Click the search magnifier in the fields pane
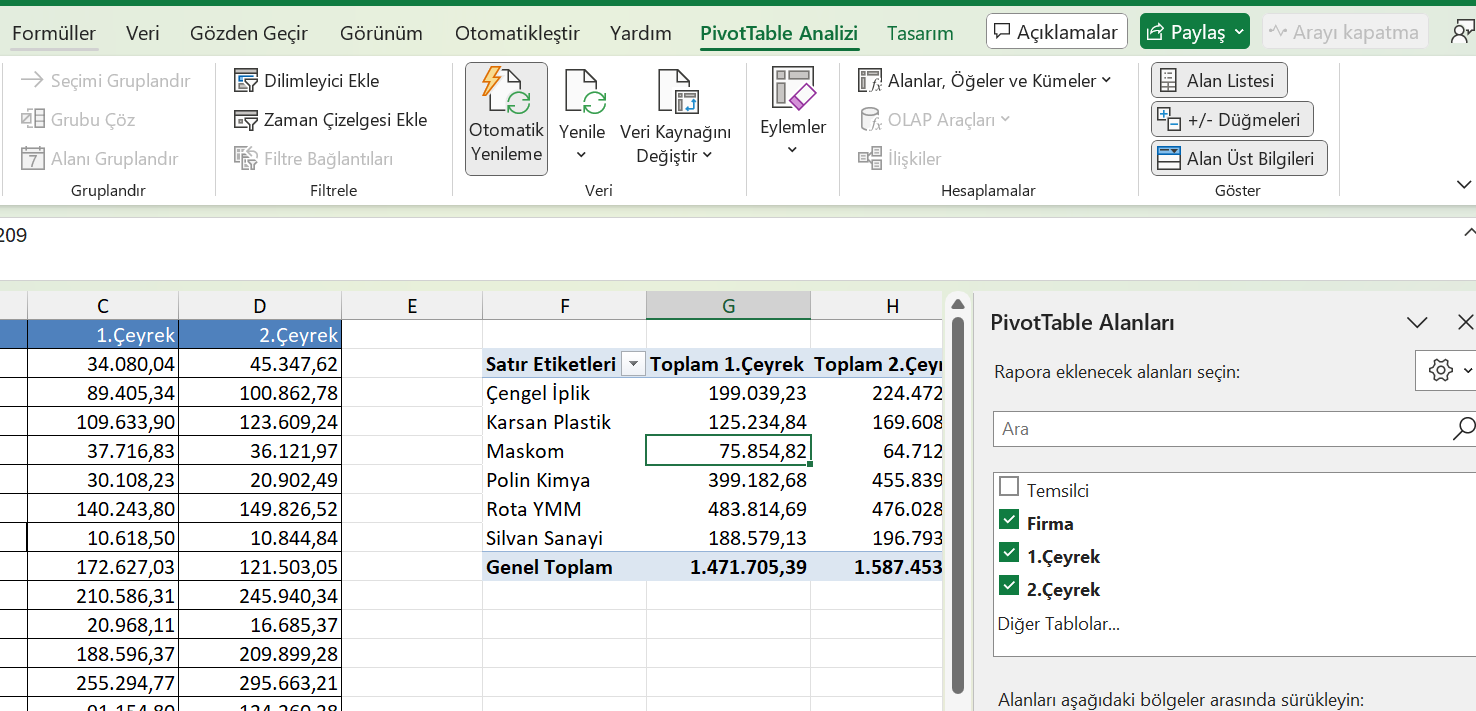The image size is (1476, 711). tap(1462, 429)
